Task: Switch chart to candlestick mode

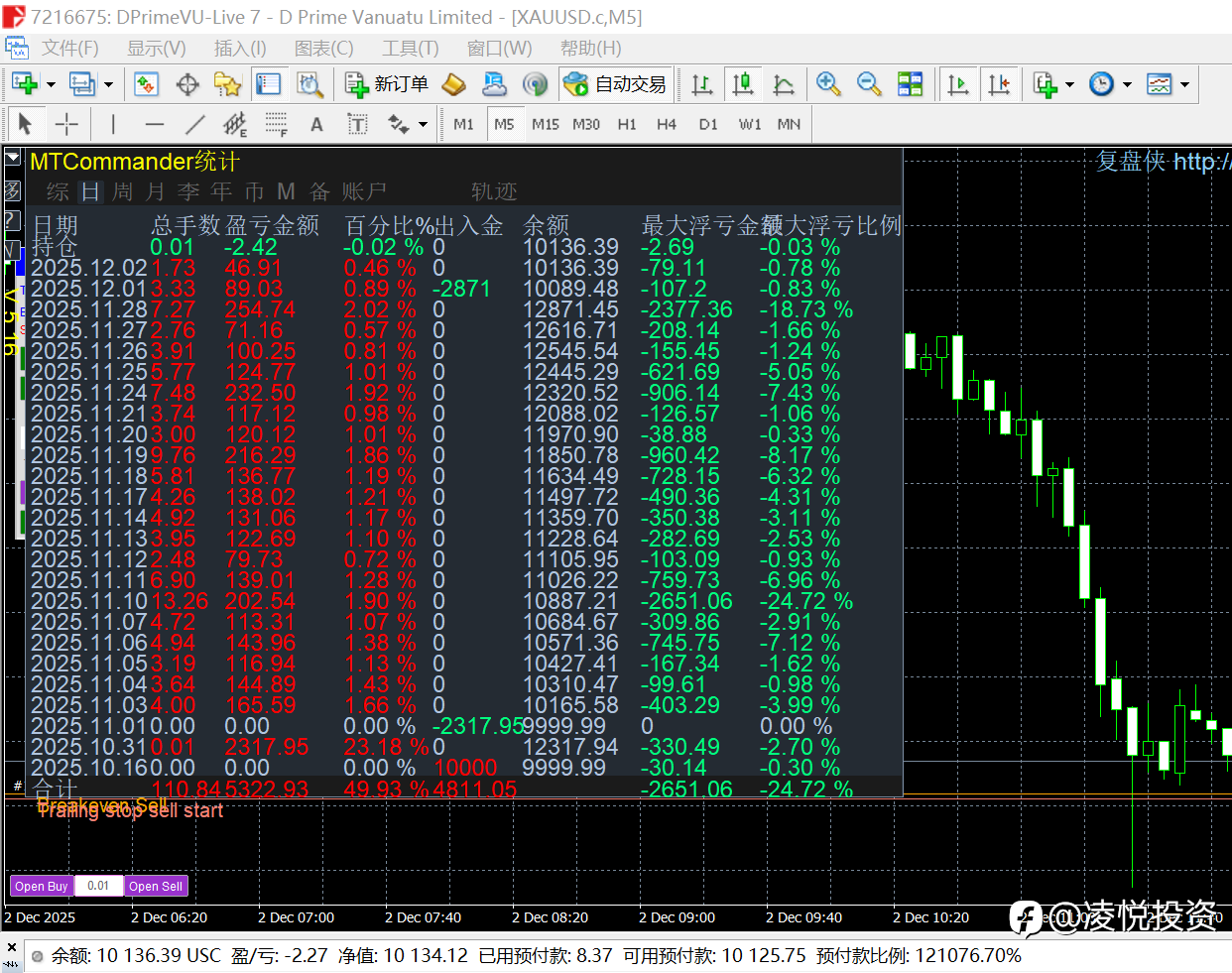Action: click(742, 84)
